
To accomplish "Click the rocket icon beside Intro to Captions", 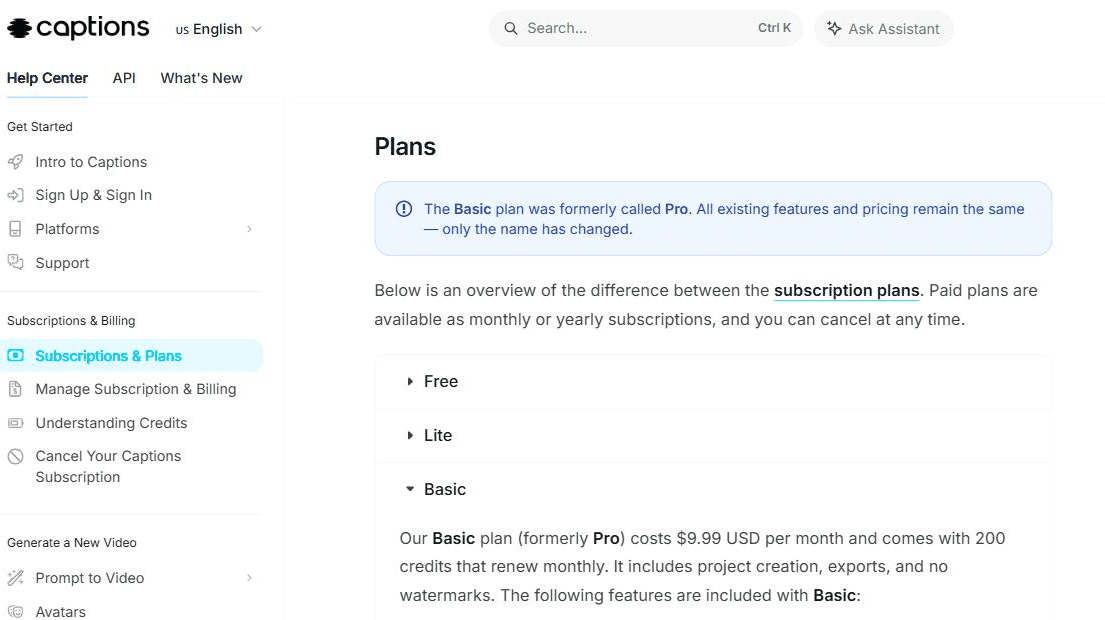I will coord(16,162).
